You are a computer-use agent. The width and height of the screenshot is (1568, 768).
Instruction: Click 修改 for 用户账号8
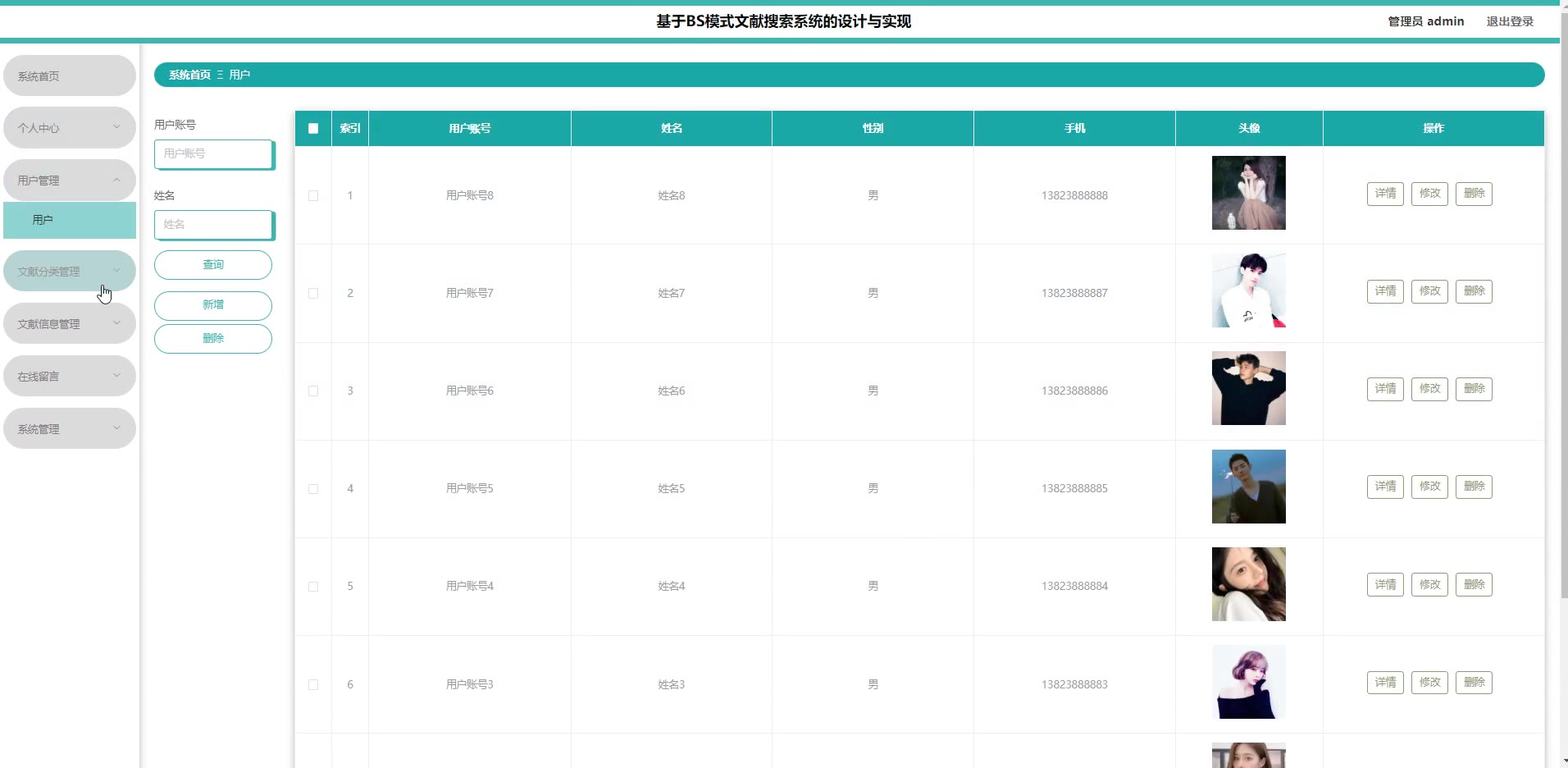pyautogui.click(x=1429, y=194)
